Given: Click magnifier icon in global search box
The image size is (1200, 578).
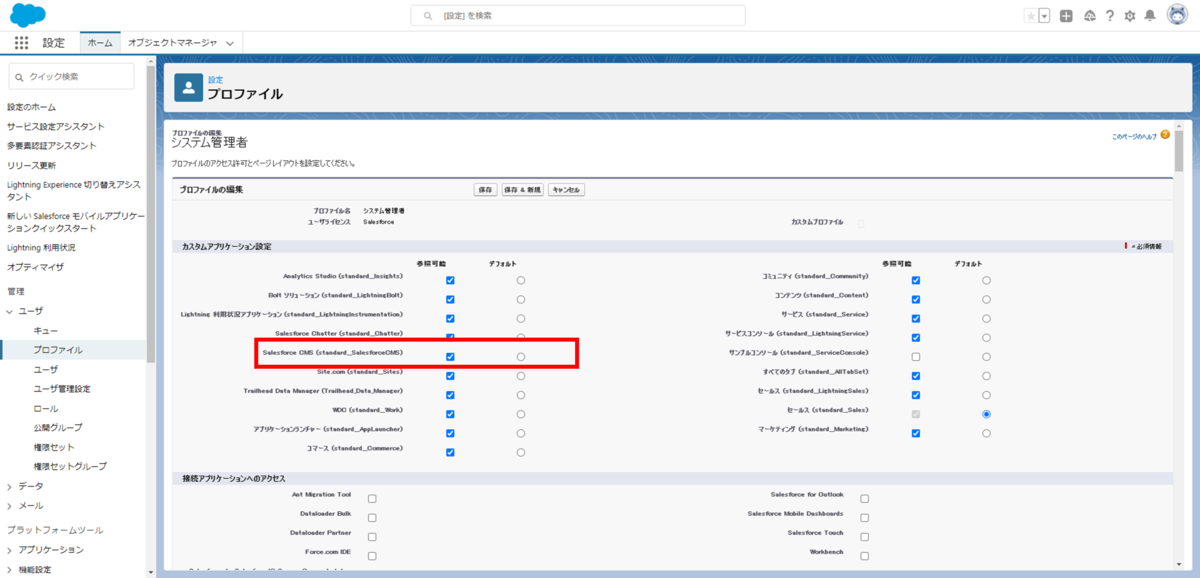Looking at the screenshot, I should (x=428, y=16).
